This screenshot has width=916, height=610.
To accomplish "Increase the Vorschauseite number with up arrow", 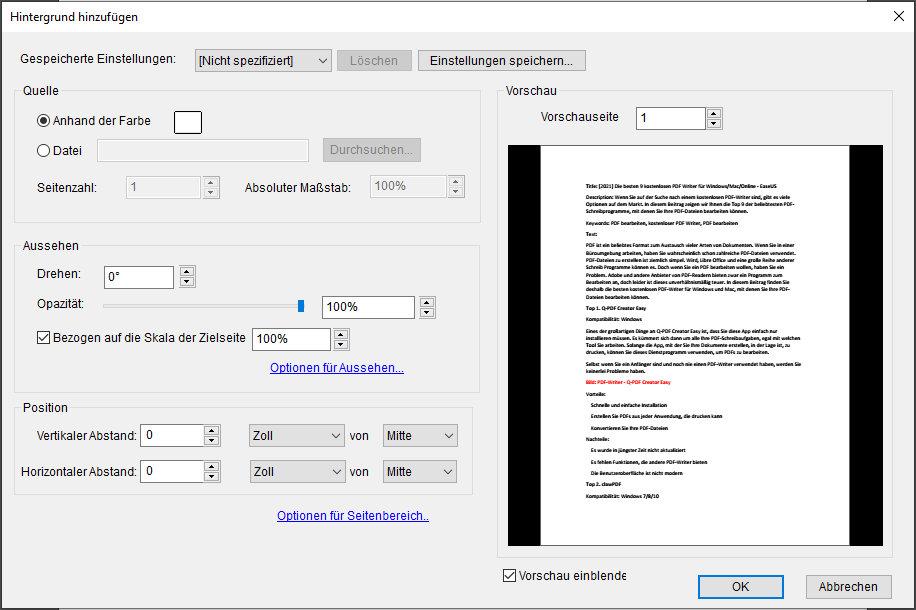I will point(714,113).
